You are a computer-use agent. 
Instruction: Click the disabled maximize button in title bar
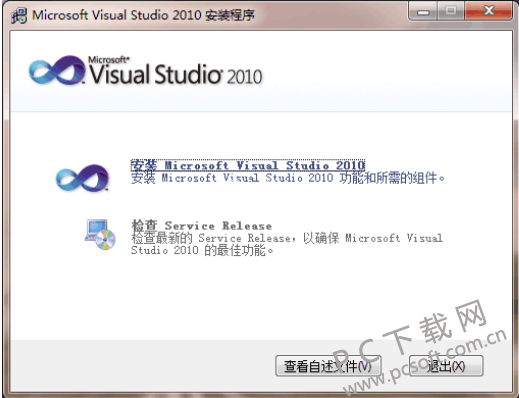pyautogui.click(x=451, y=11)
